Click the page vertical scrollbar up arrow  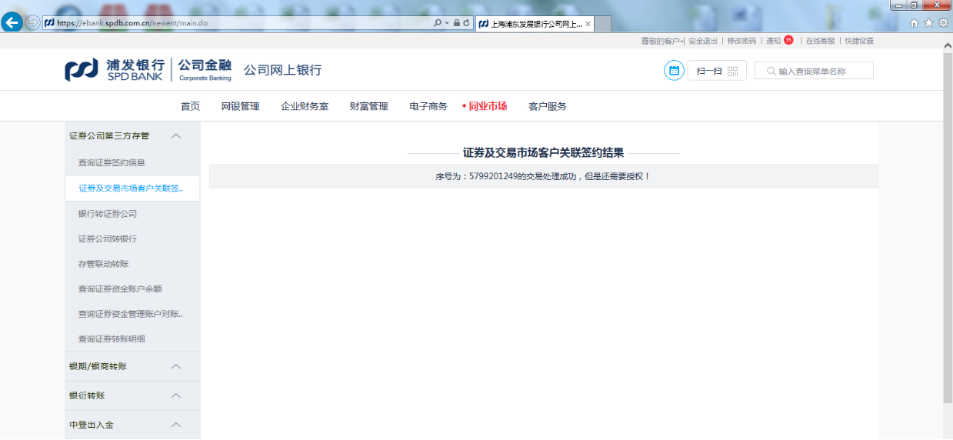[x=946, y=45]
